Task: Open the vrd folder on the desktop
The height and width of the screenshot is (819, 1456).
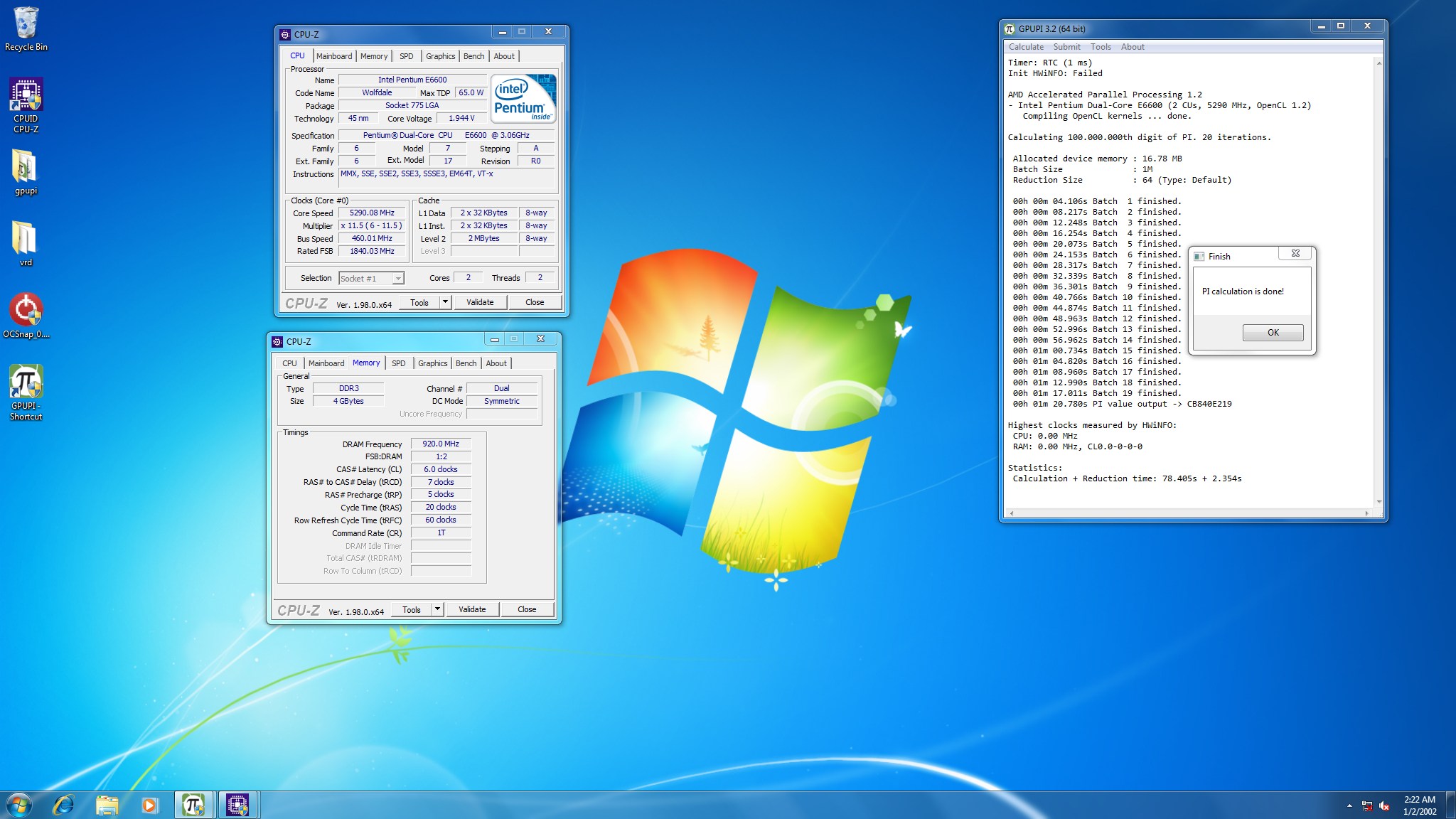Action: [26, 243]
